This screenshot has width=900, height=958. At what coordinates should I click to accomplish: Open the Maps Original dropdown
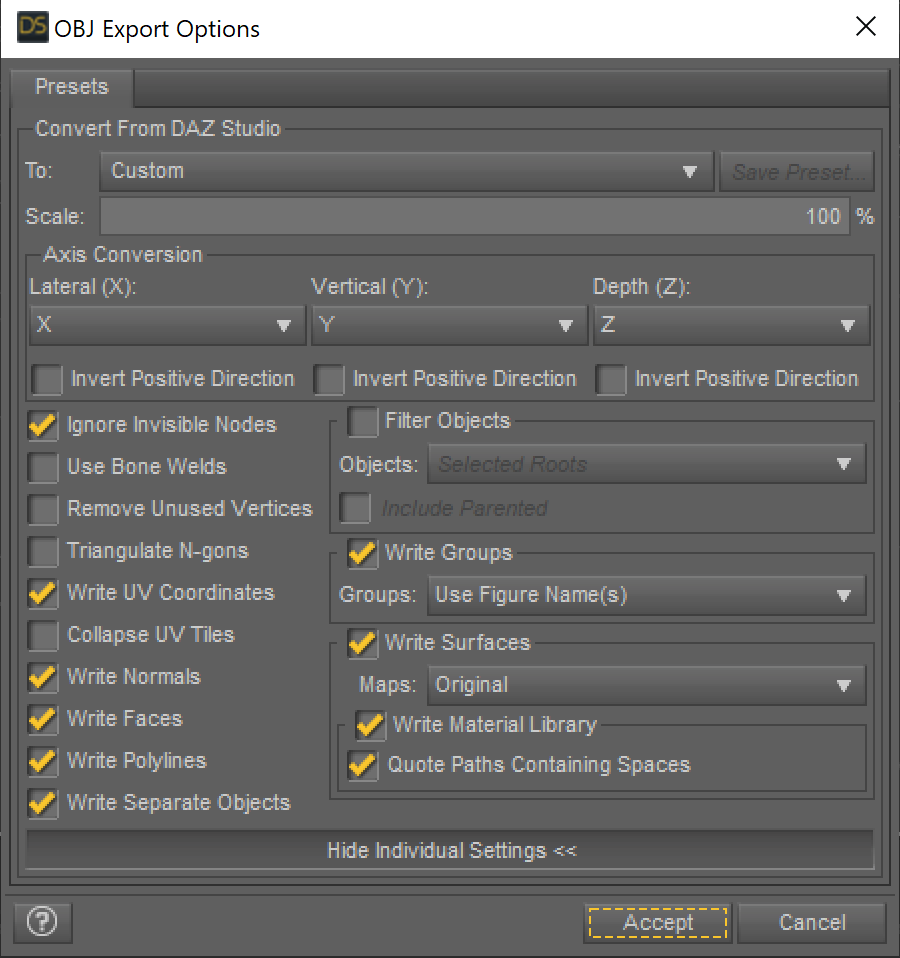(646, 685)
